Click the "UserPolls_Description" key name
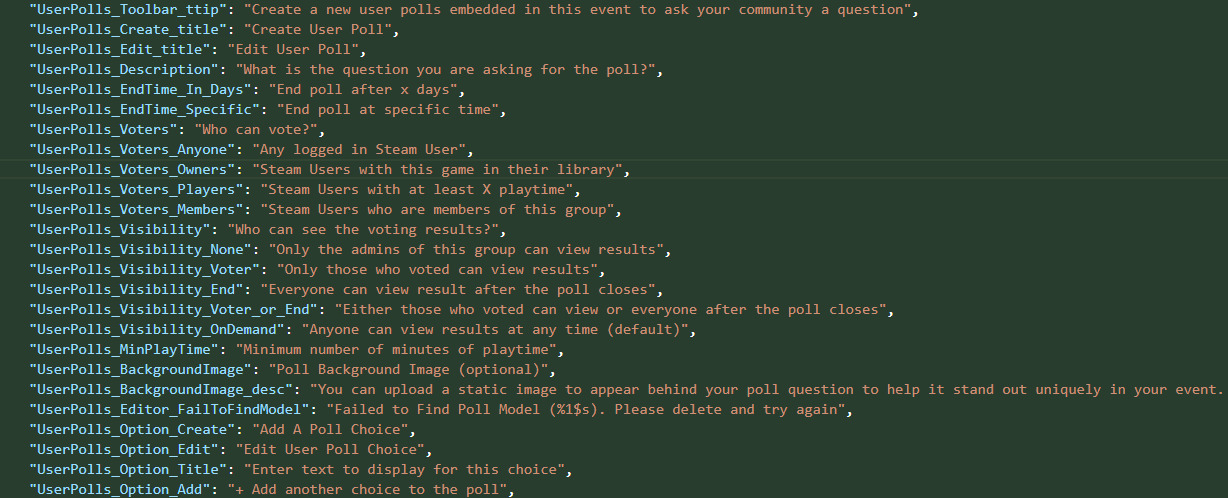The width and height of the screenshot is (1228, 498). [x=126, y=70]
